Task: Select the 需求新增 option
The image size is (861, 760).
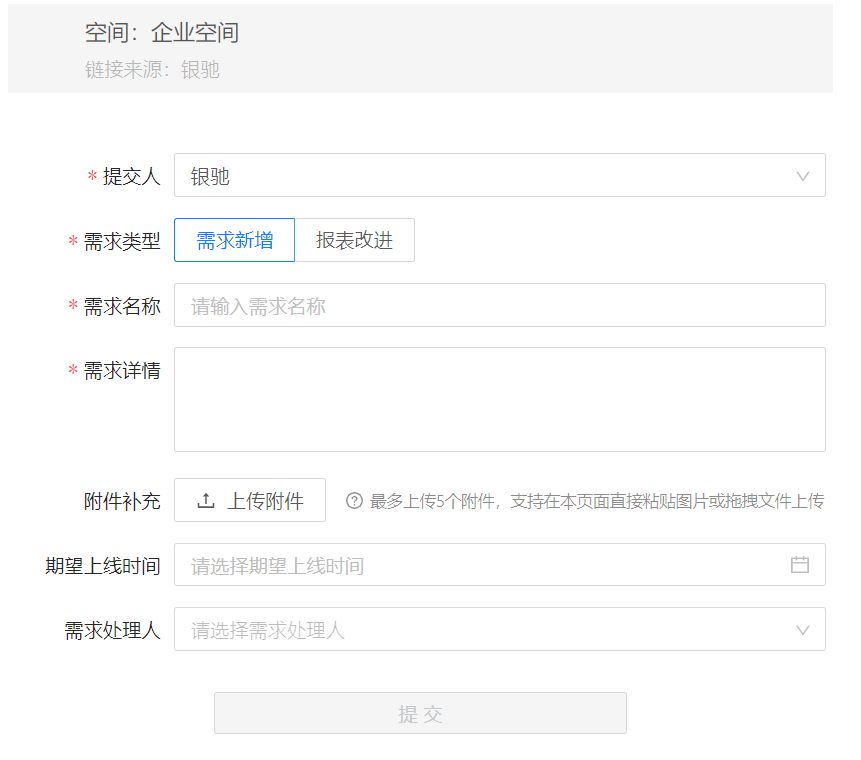Action: coord(234,240)
